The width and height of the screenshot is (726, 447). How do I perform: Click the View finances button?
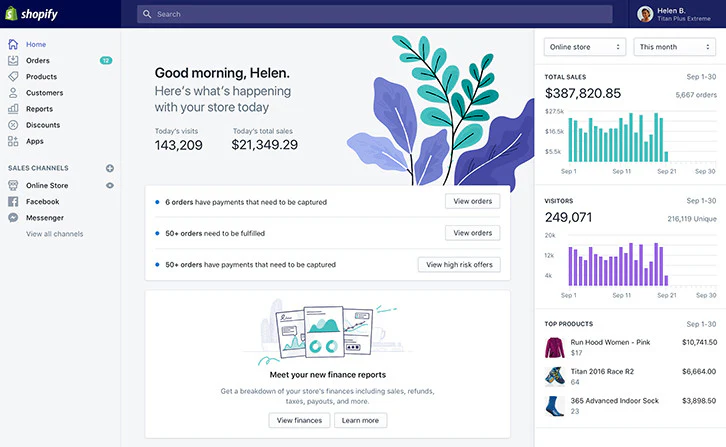(299, 420)
